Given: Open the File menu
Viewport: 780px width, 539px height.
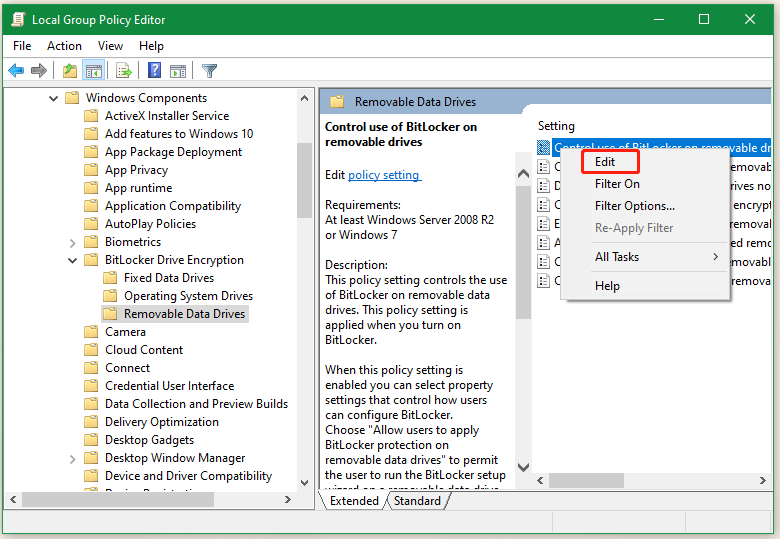Looking at the screenshot, I should (x=22, y=46).
